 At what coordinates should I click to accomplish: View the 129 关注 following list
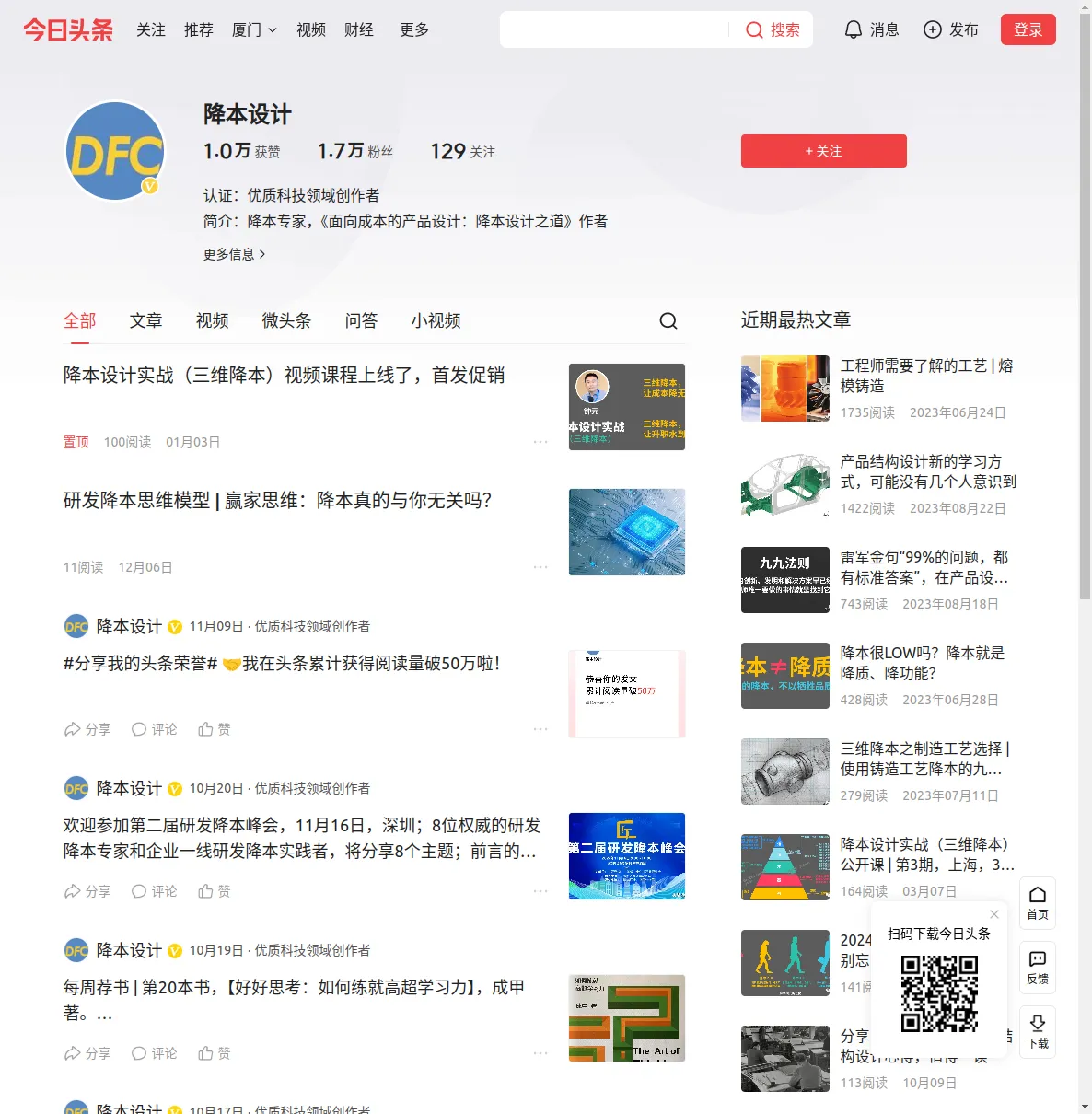(463, 151)
